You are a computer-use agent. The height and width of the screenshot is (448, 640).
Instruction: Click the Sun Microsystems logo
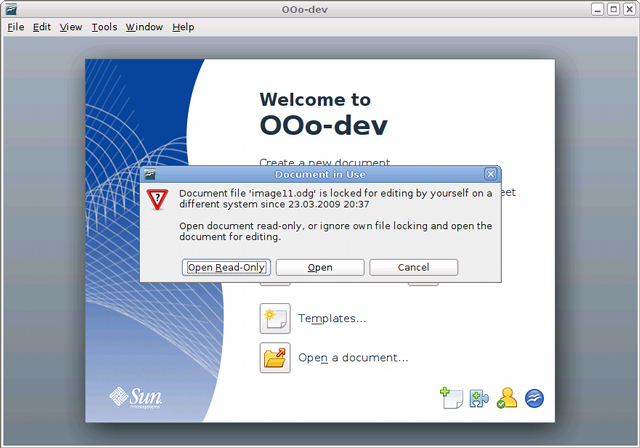(x=135, y=398)
